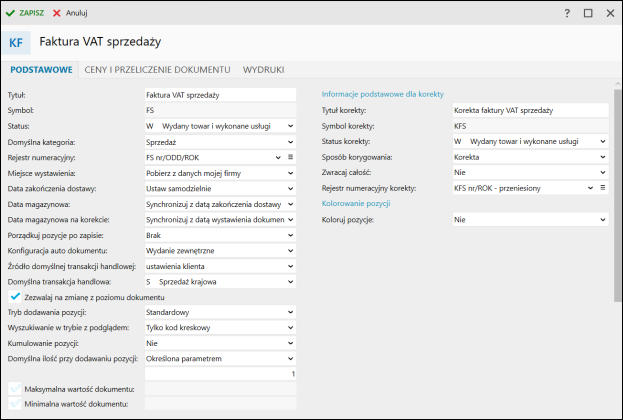Click the vertical scrollbar on the right
This screenshot has height=420, width=623.
click(617, 195)
